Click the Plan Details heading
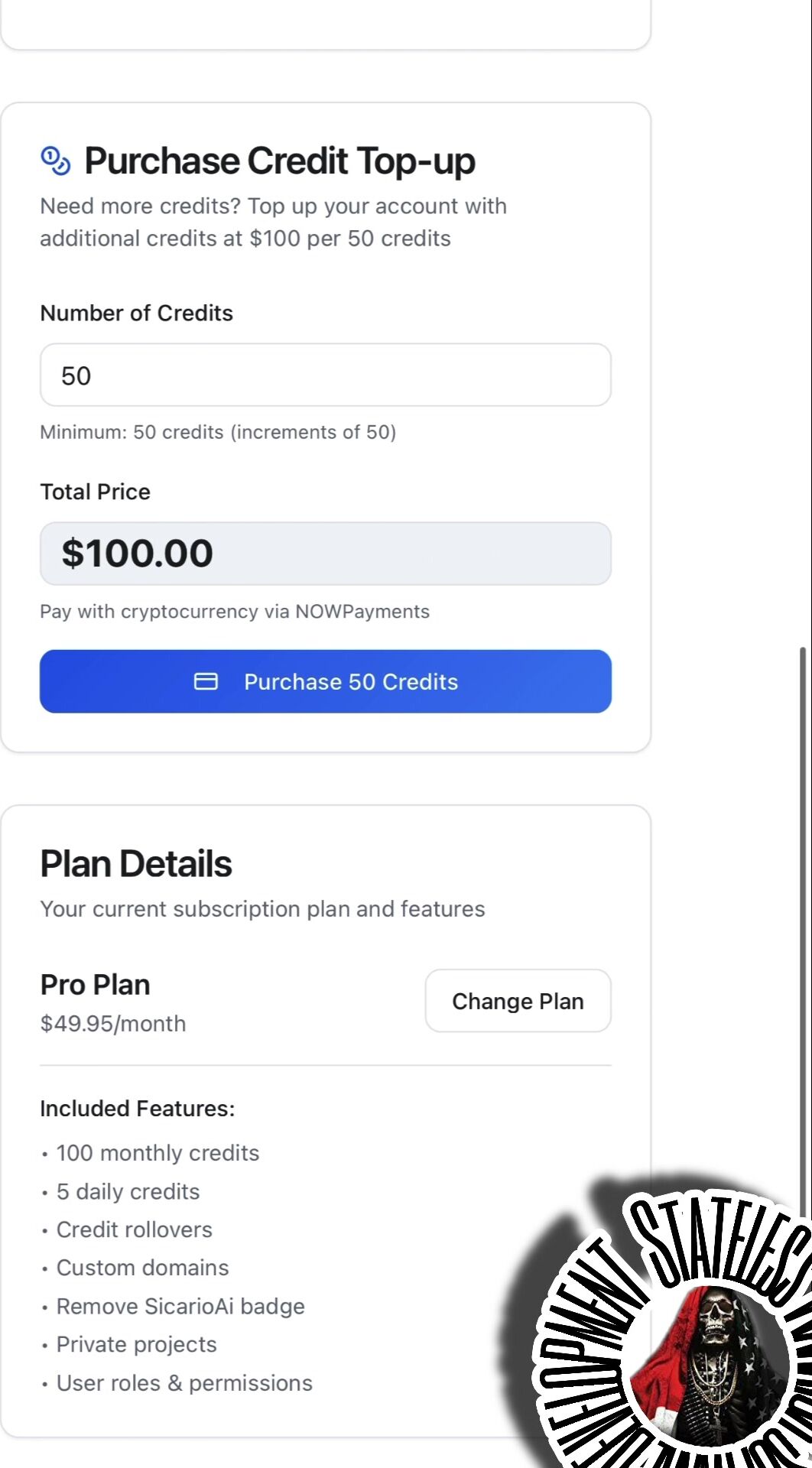 [136, 864]
